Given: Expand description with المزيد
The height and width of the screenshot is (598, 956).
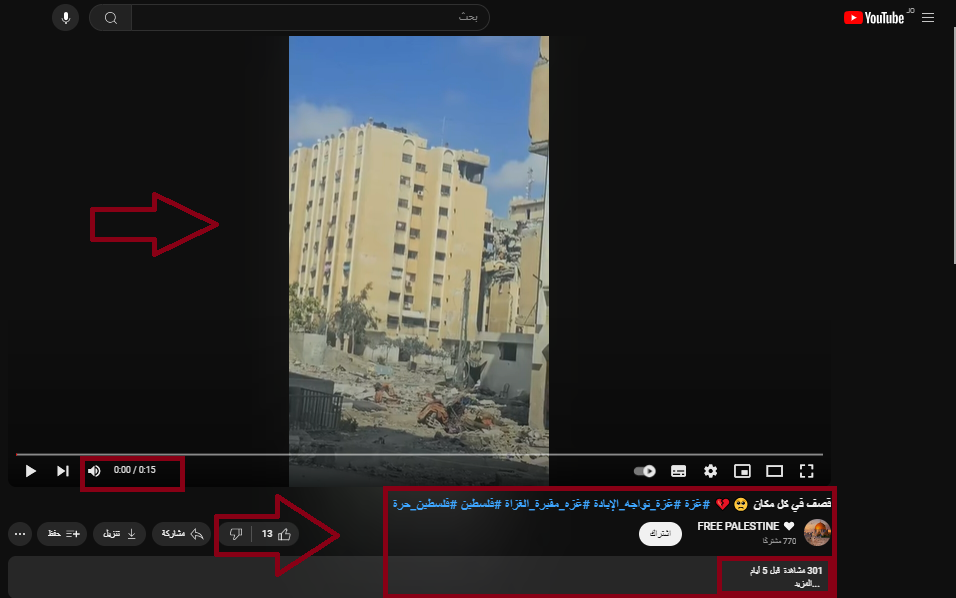Looking at the screenshot, I should coord(806,583).
